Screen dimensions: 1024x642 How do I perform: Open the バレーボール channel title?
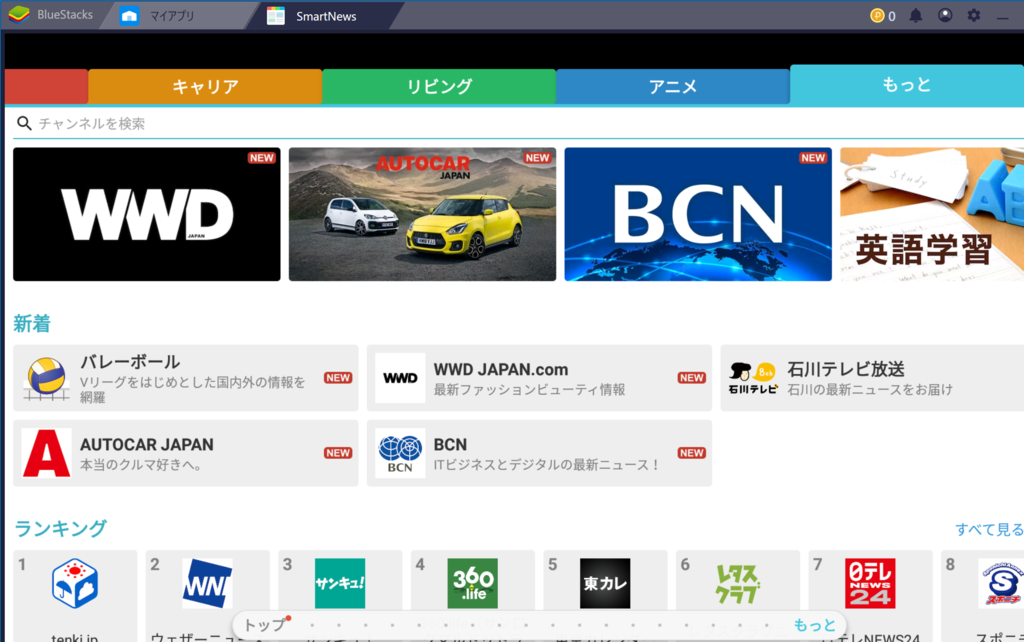(x=130, y=361)
